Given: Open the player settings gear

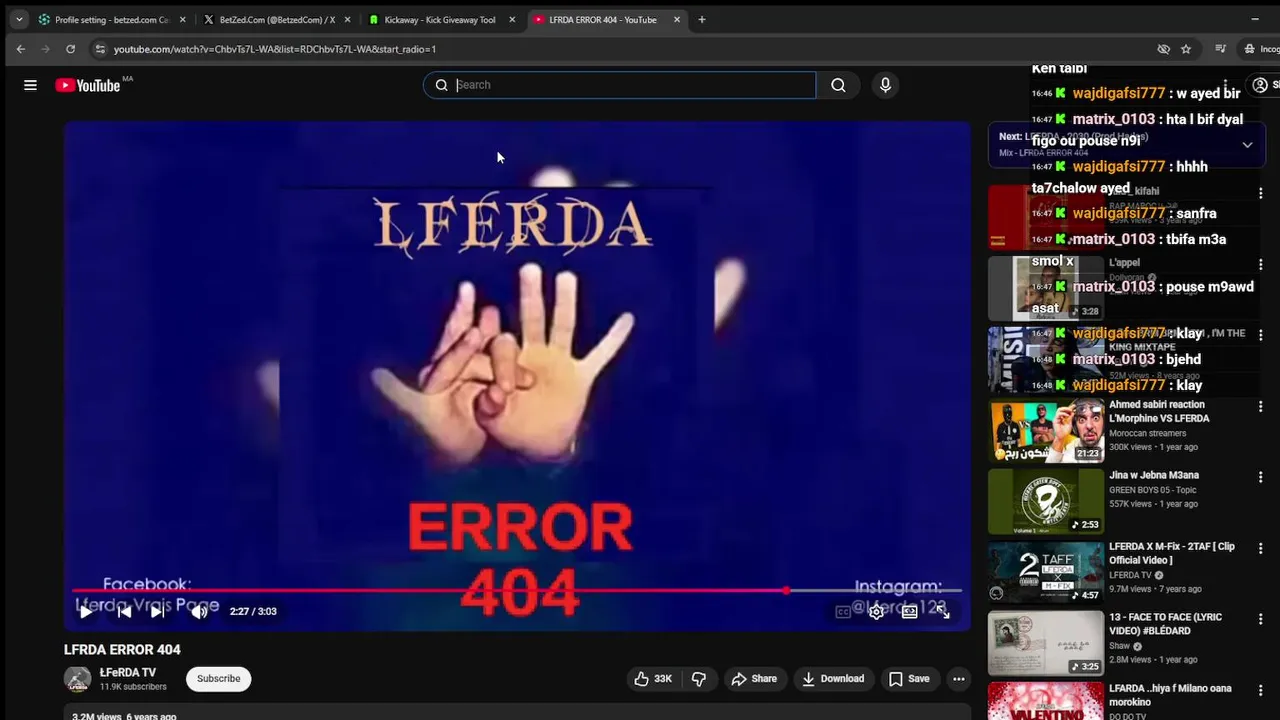Looking at the screenshot, I should coord(876,612).
